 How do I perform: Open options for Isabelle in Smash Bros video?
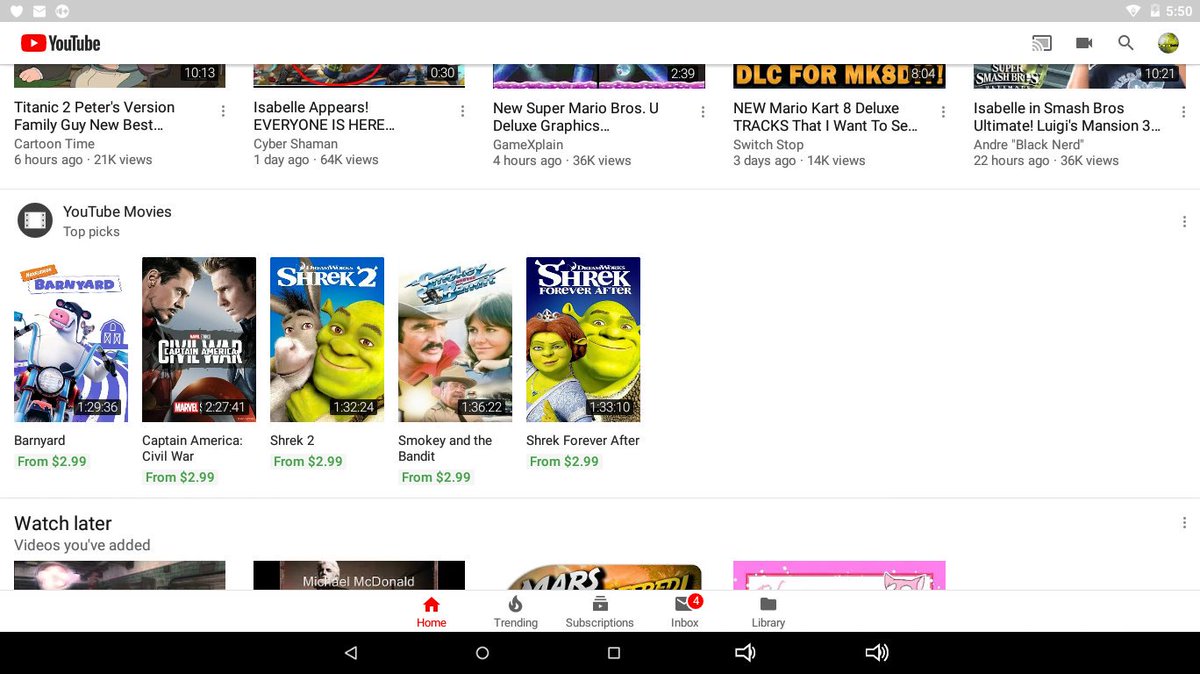pyautogui.click(x=1183, y=111)
